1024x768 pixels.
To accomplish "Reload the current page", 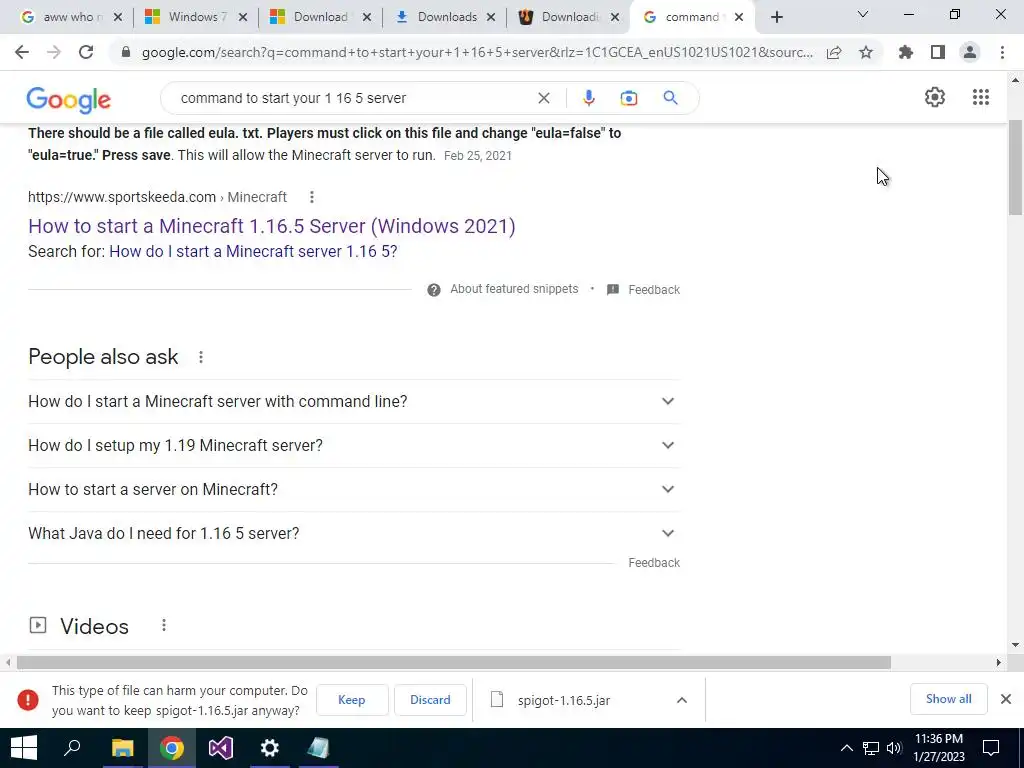I will tap(86, 52).
